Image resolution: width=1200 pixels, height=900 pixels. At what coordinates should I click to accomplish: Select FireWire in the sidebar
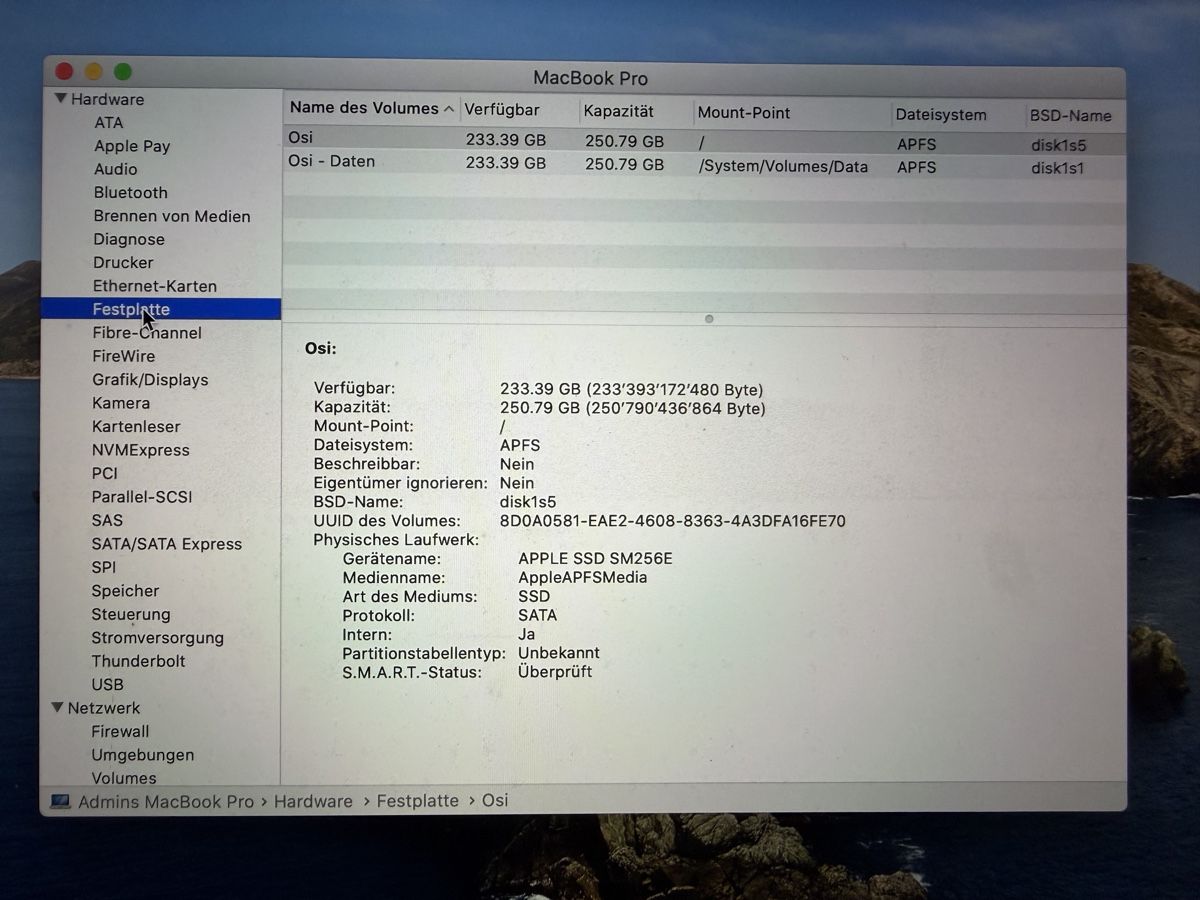coord(124,356)
